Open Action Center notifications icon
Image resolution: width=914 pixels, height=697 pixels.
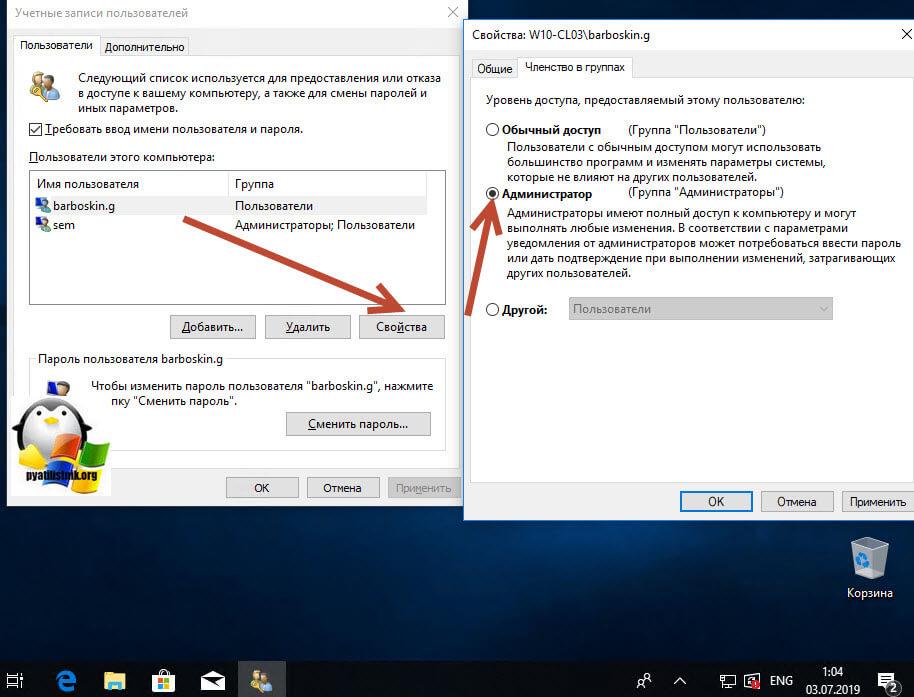click(888, 681)
